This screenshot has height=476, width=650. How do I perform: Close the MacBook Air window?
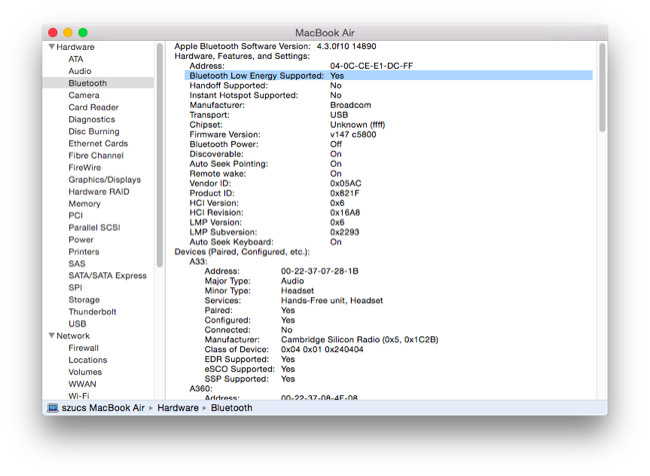coord(53,32)
